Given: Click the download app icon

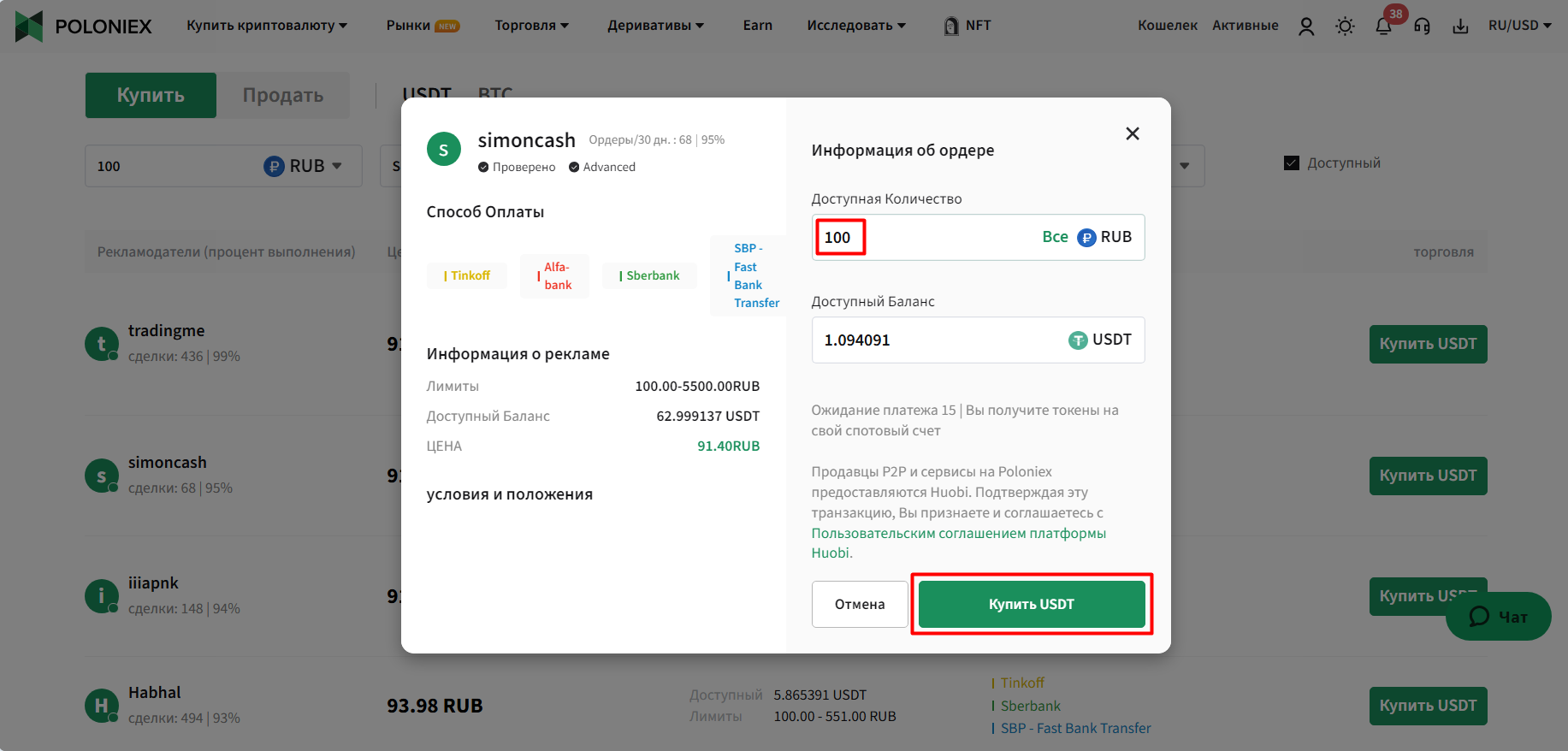Looking at the screenshot, I should [x=1460, y=27].
